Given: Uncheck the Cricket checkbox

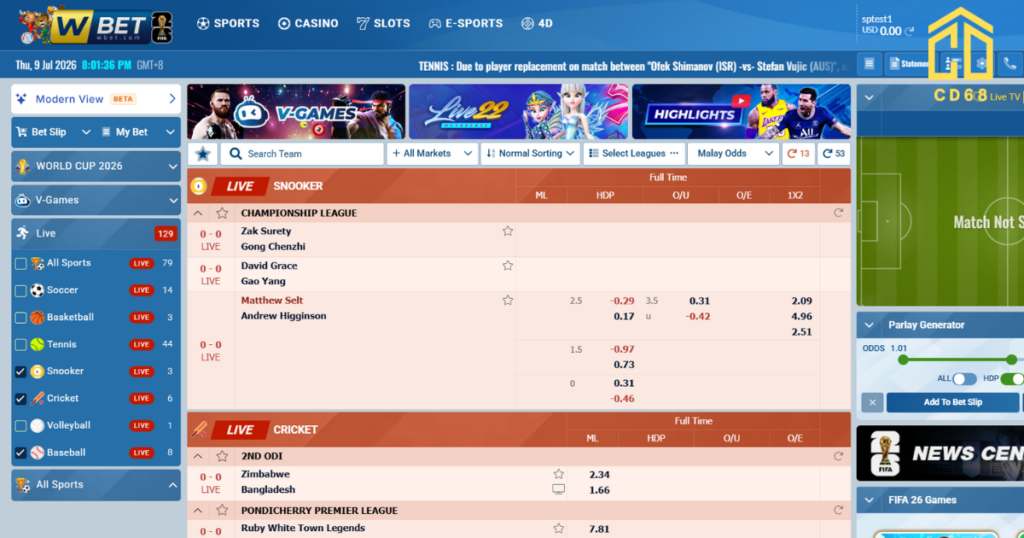Looking at the screenshot, I should [21, 399].
